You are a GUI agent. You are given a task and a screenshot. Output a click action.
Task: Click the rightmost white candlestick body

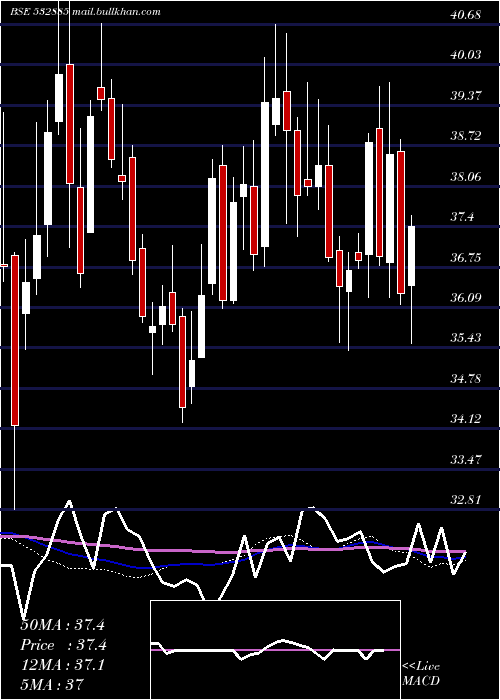pyautogui.click(x=411, y=256)
